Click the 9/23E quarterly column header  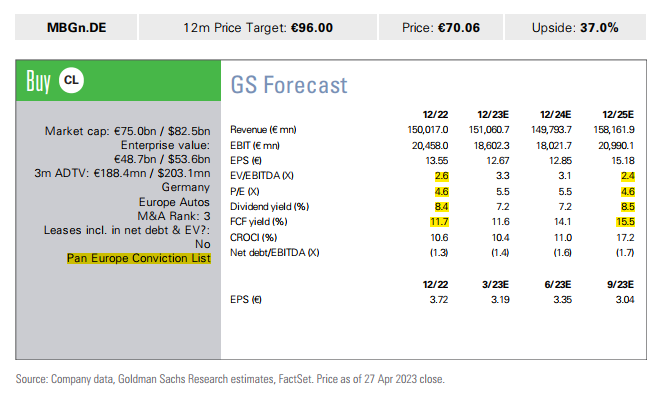pyautogui.click(x=621, y=285)
